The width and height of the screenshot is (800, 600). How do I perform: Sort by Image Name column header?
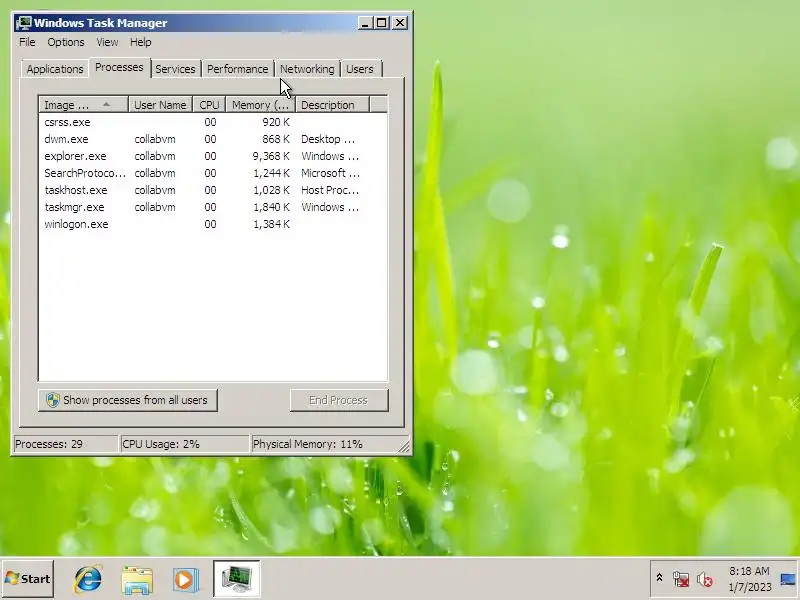(x=84, y=105)
